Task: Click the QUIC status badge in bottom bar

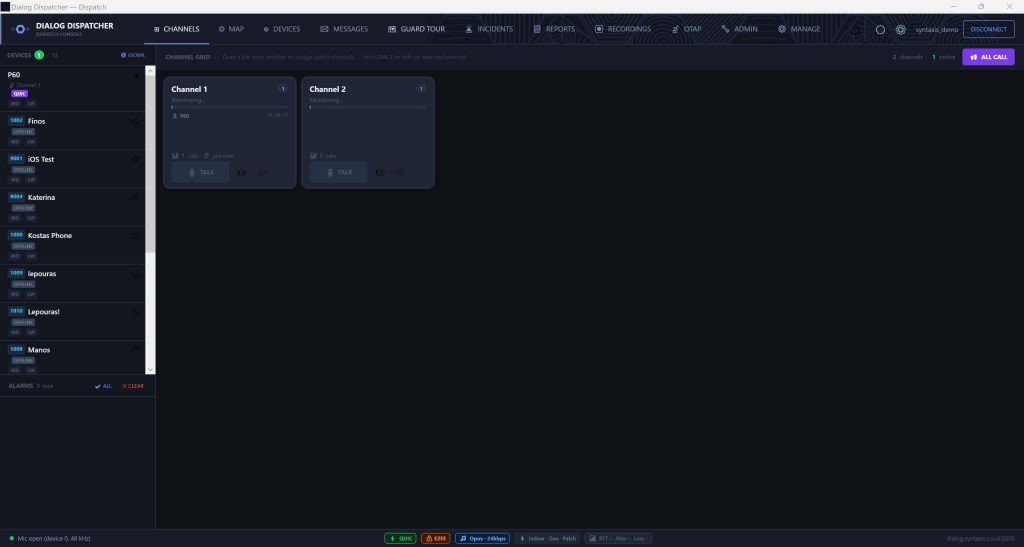Action: tap(400, 539)
